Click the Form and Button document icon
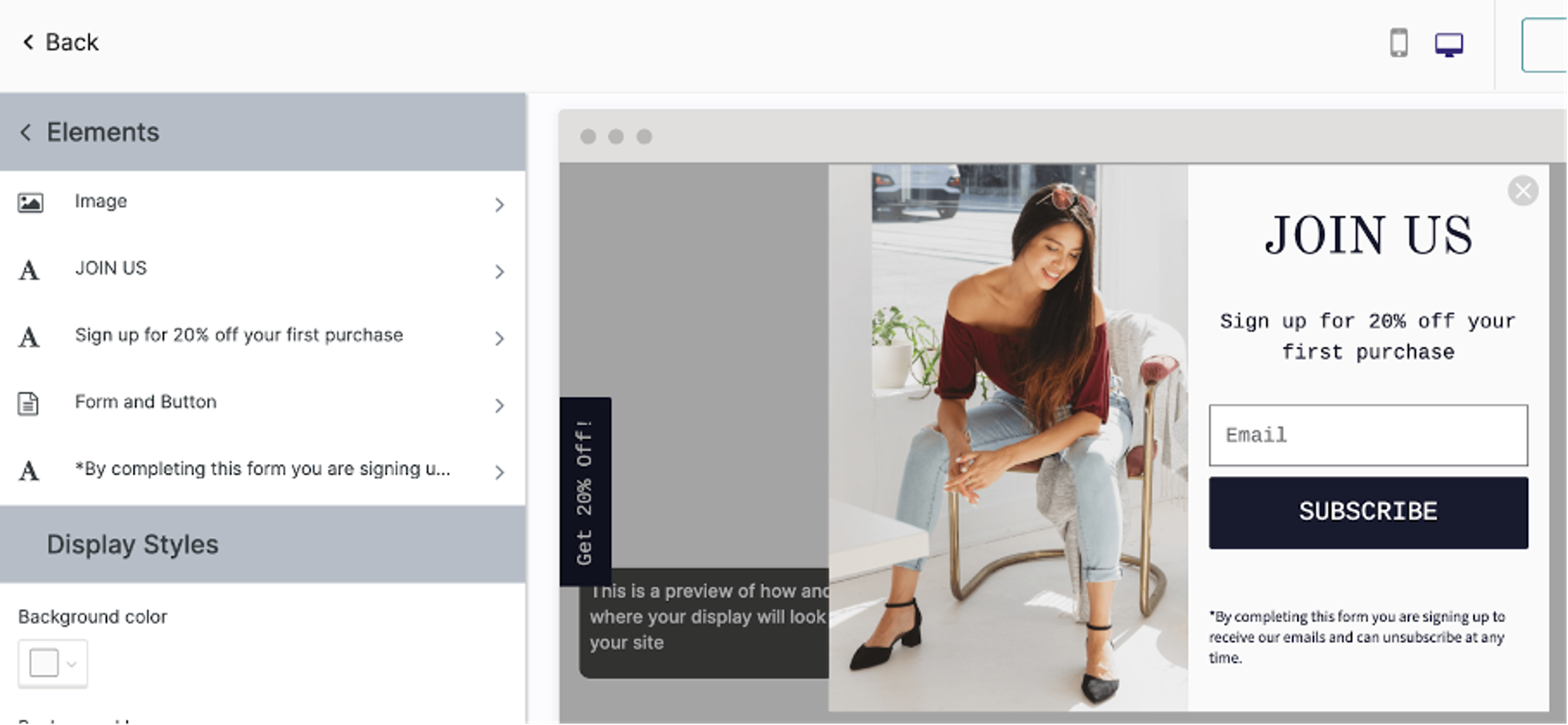Viewport: 1568px width, 725px height. [x=28, y=404]
